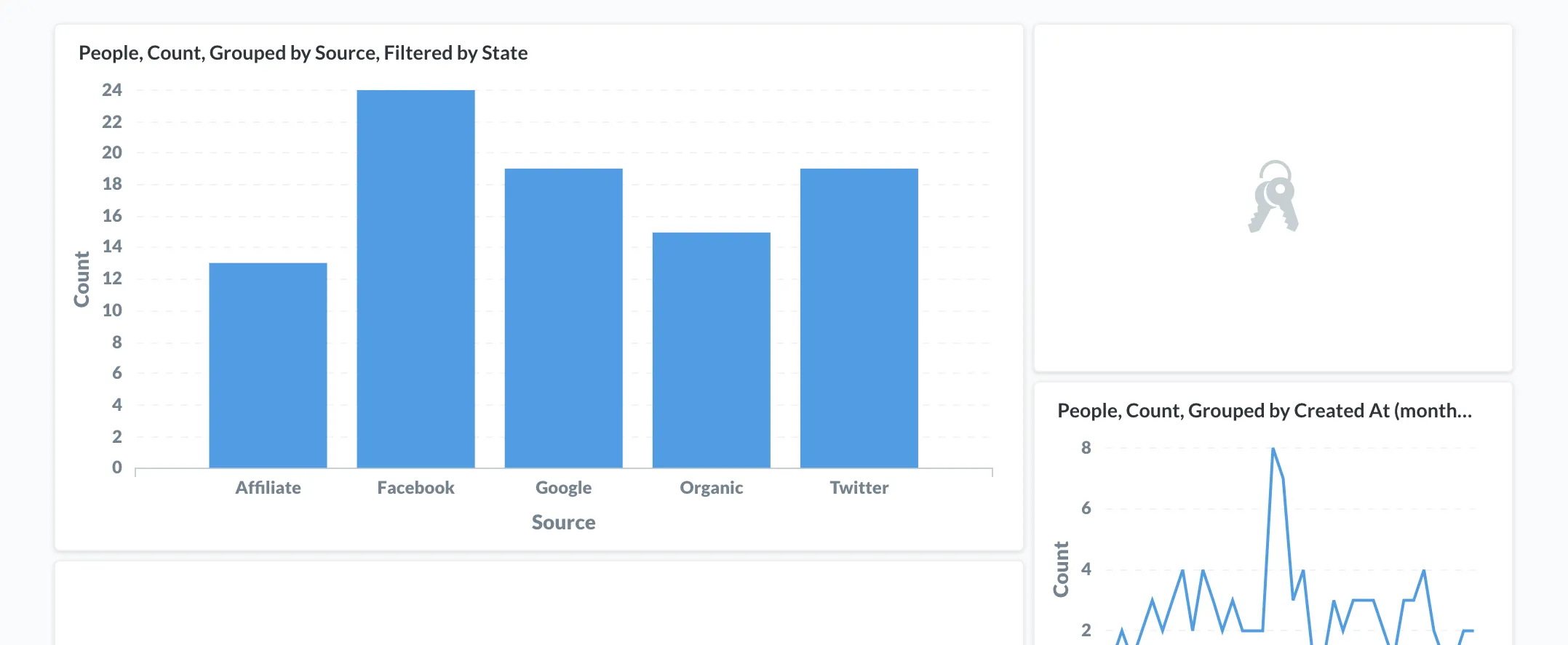Click the 8 tick on line chart axis
This screenshot has height=645, width=1568.
click(x=1086, y=448)
